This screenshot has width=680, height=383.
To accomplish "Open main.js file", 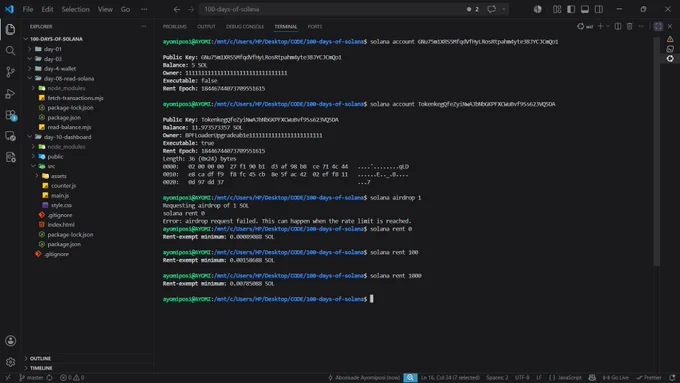I will (60, 196).
